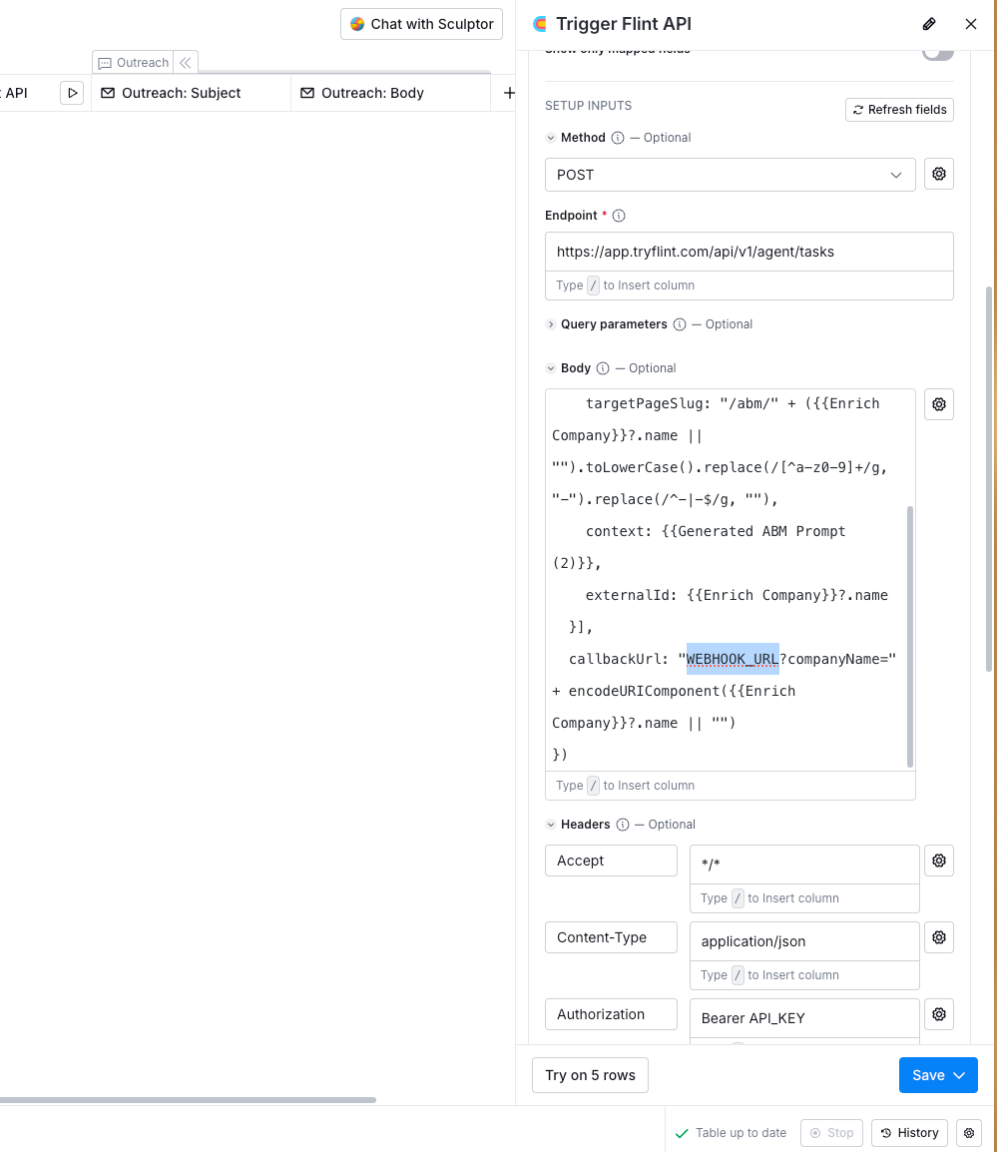The image size is (997, 1152).
Task: Click the envelope icon on Outreach: Subject column
Action: (x=107, y=92)
